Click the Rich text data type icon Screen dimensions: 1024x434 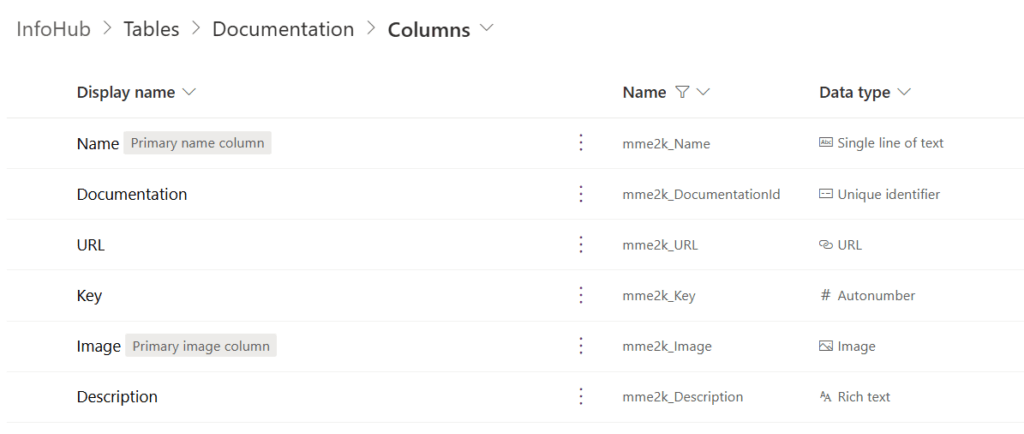point(825,397)
